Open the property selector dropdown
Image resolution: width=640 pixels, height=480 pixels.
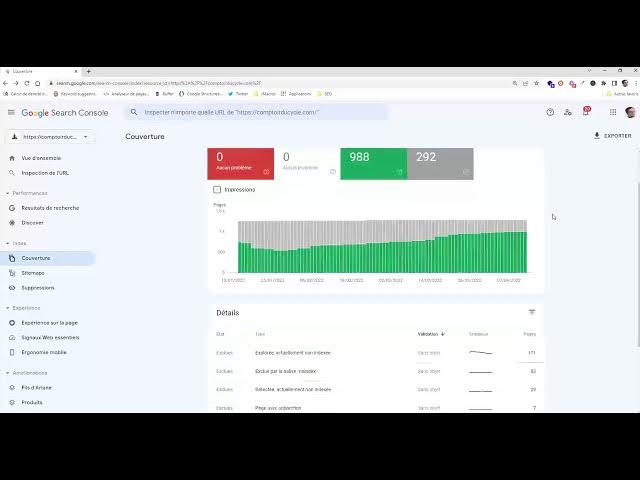click(50, 137)
